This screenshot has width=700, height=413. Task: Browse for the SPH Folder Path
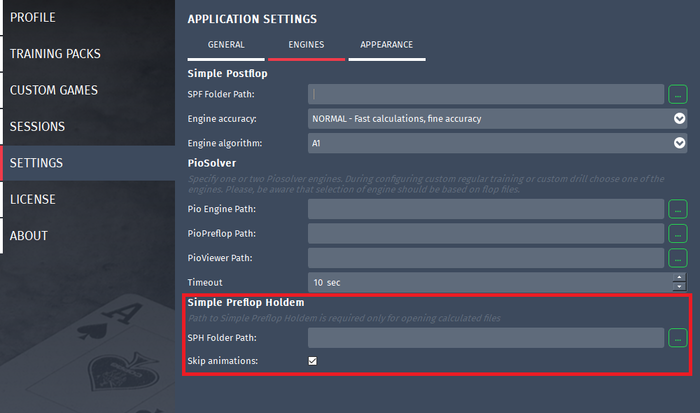tap(678, 338)
